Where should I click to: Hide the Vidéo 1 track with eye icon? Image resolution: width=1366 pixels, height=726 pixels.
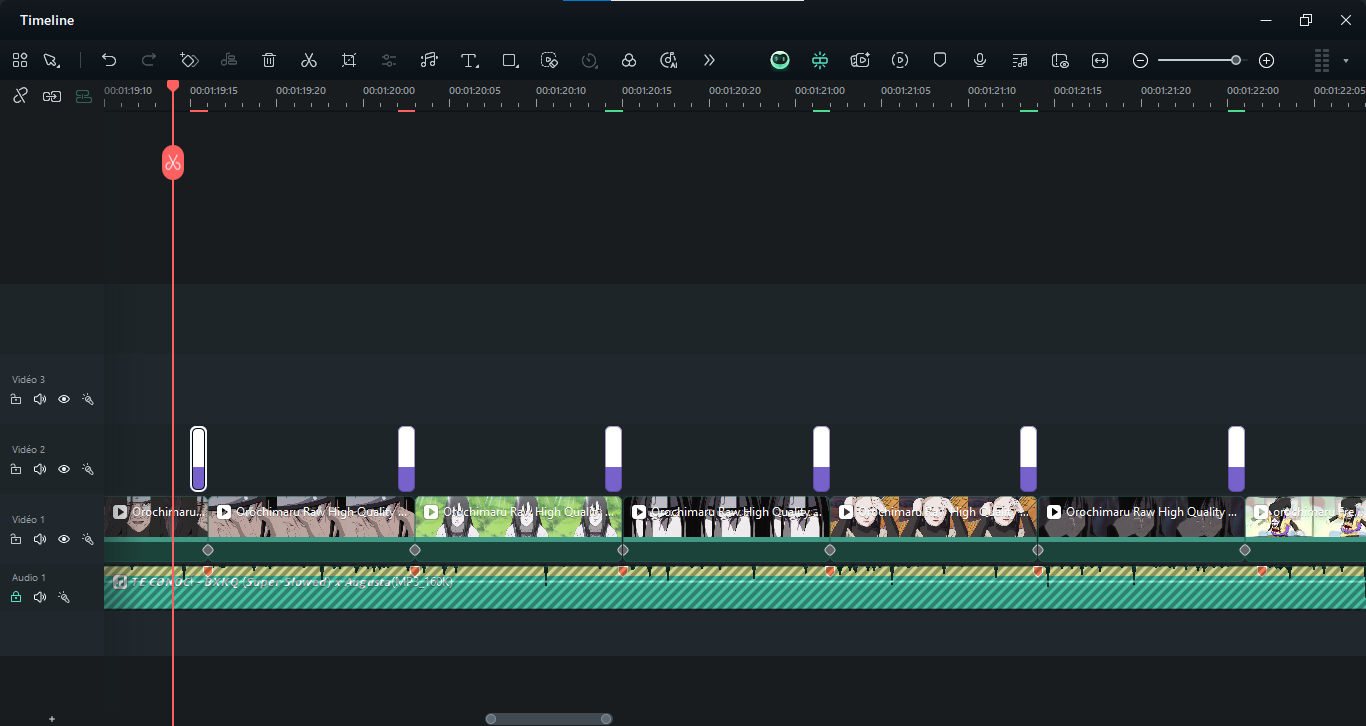click(64, 539)
